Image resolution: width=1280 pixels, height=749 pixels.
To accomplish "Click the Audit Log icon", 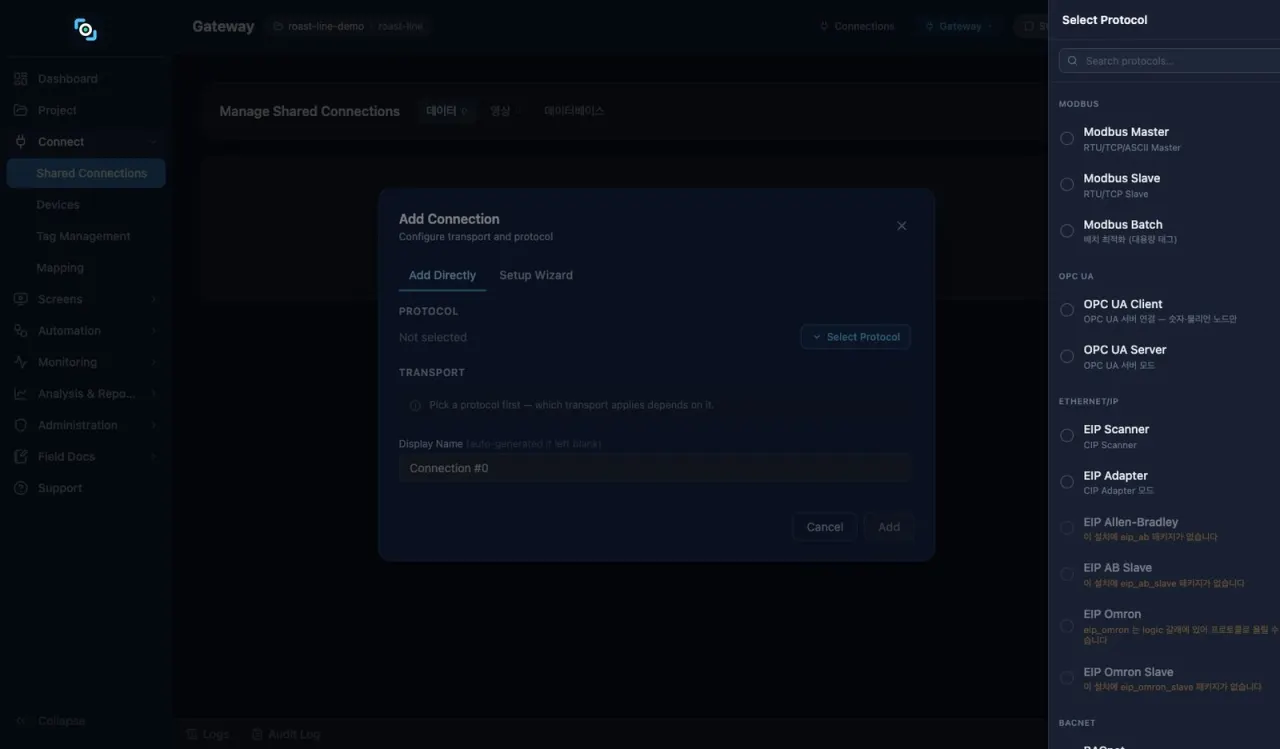I will coord(257,734).
